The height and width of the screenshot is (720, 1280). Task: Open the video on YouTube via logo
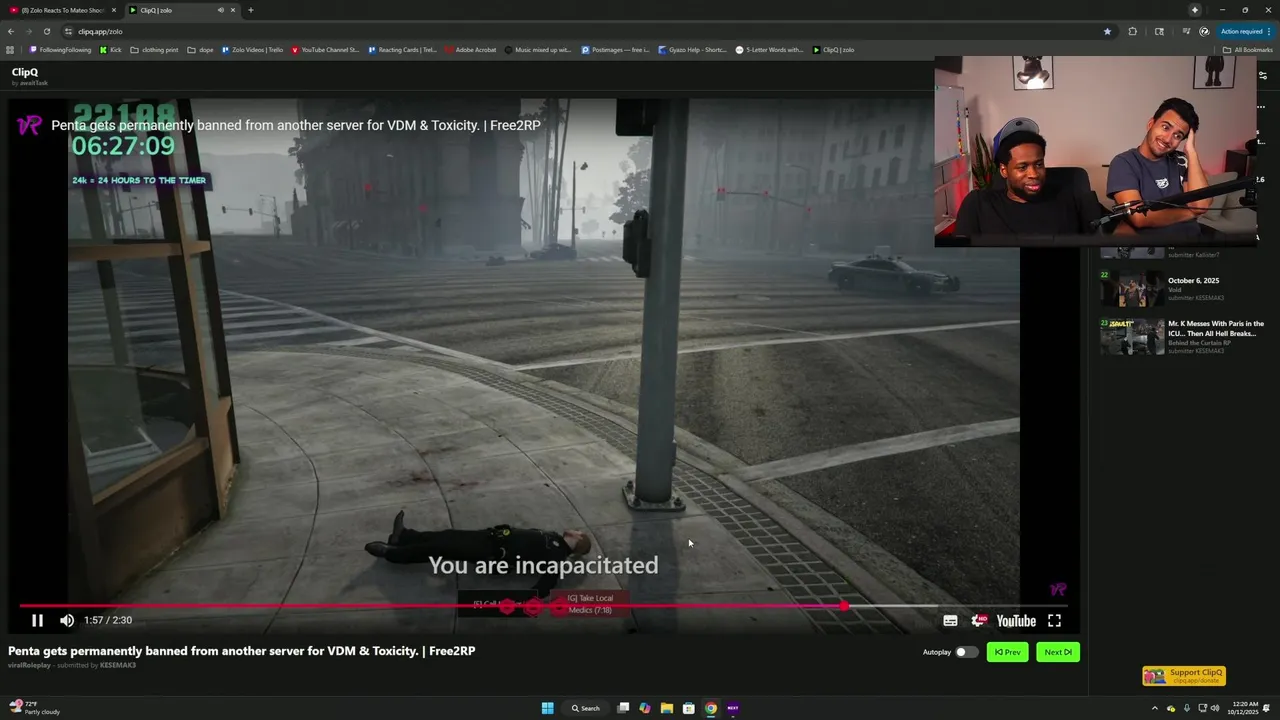pos(1016,621)
